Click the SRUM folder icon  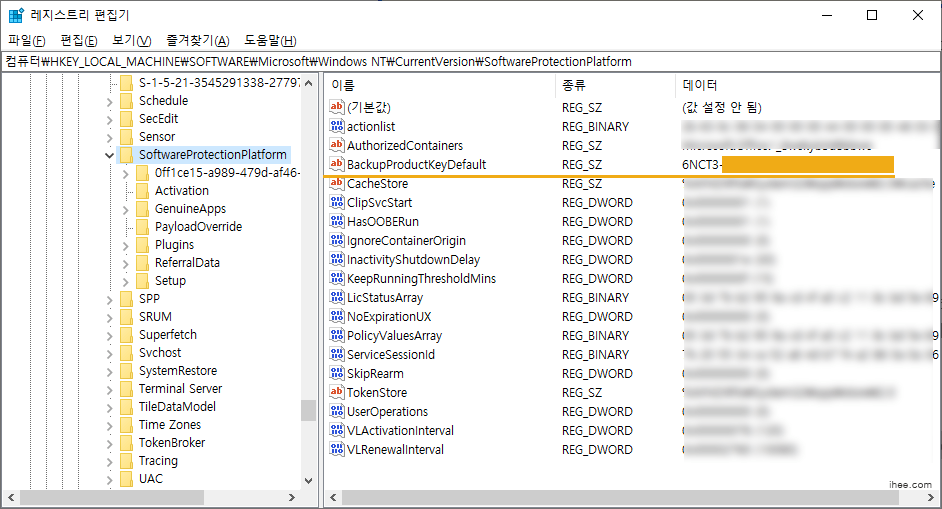[x=126, y=317]
